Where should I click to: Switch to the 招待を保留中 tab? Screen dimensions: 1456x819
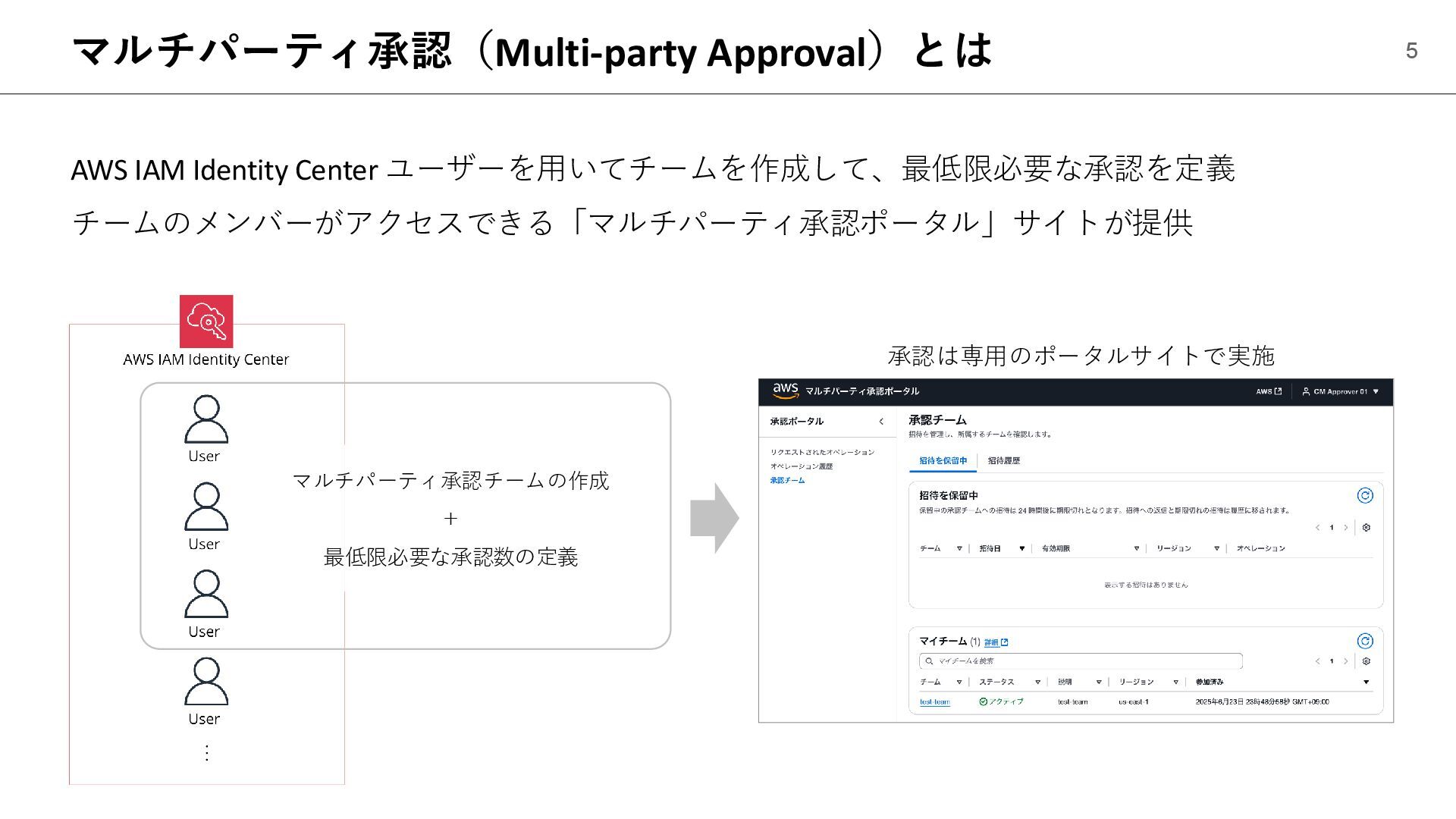[x=943, y=460]
